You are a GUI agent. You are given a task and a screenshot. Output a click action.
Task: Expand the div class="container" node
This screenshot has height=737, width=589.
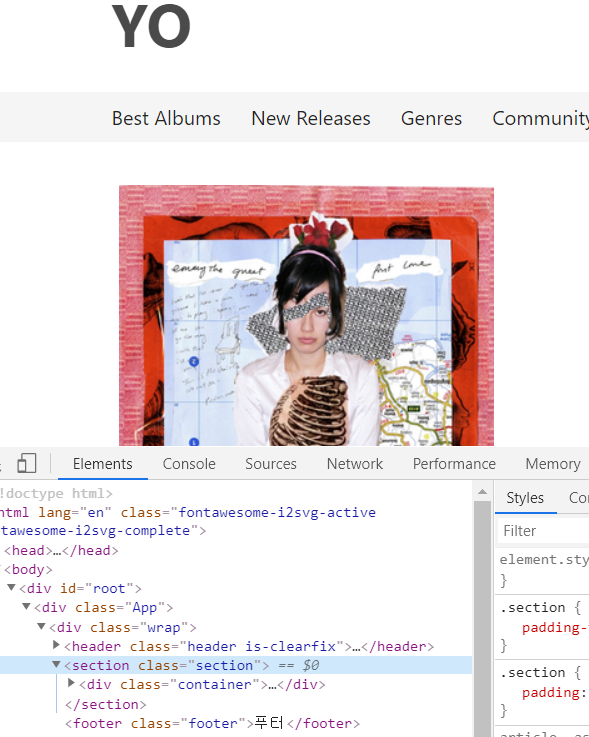[71, 683]
